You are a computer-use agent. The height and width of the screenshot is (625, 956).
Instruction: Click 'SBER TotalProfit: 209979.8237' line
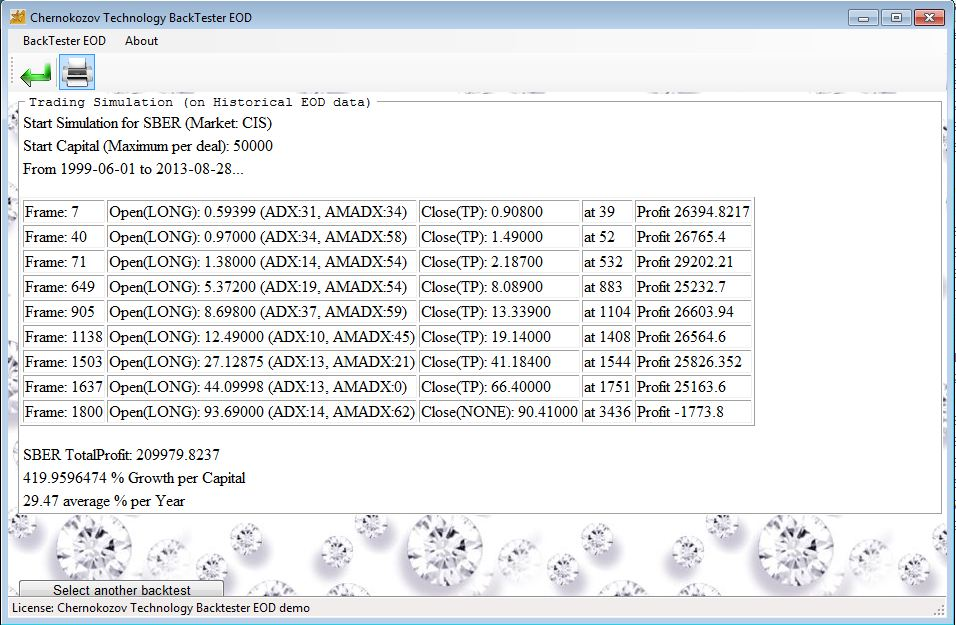click(x=121, y=455)
